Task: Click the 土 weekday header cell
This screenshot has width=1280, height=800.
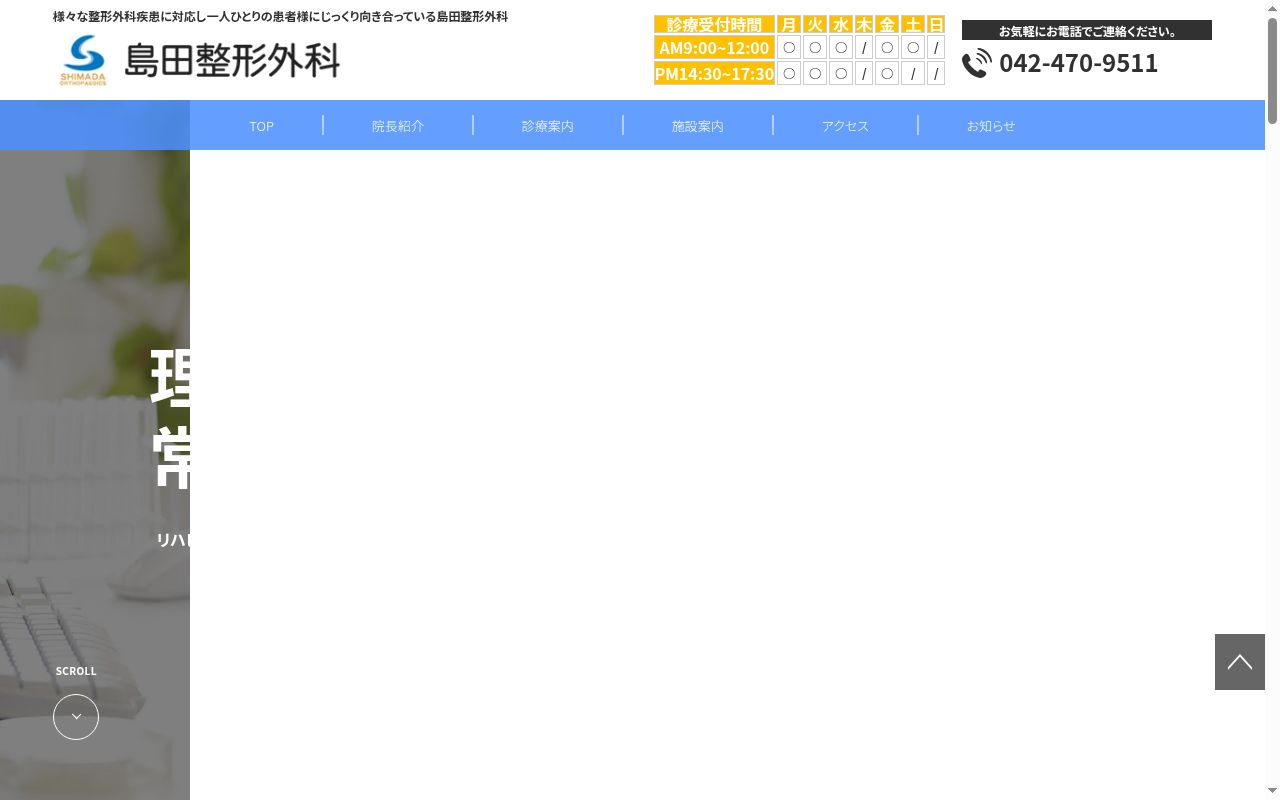Action: pyautogui.click(x=913, y=24)
